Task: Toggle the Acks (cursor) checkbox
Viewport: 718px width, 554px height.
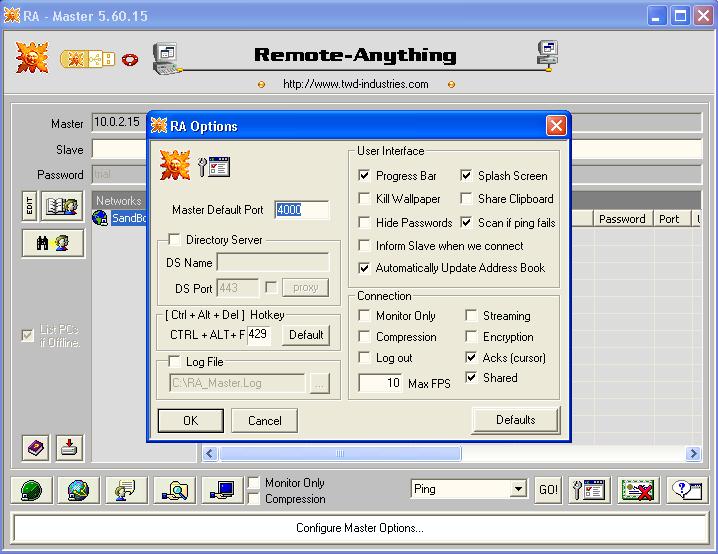Action: click(x=471, y=357)
